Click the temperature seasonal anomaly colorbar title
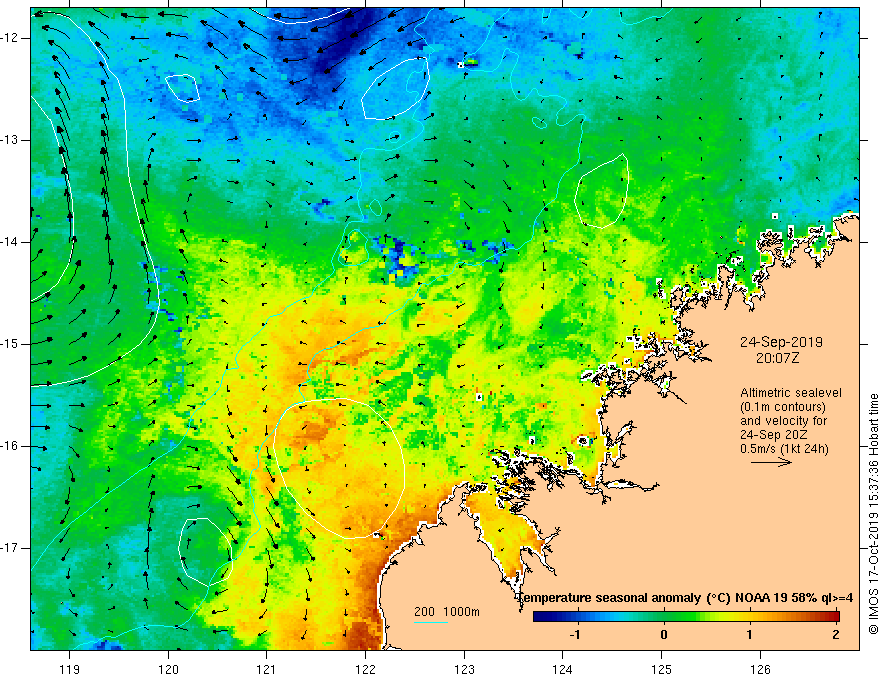The width and height of the screenshot is (880, 680). click(685, 598)
